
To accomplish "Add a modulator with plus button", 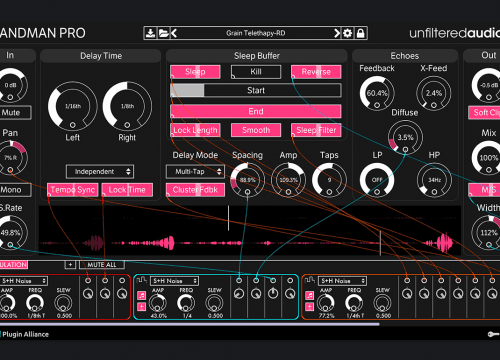I will [x=70, y=265].
